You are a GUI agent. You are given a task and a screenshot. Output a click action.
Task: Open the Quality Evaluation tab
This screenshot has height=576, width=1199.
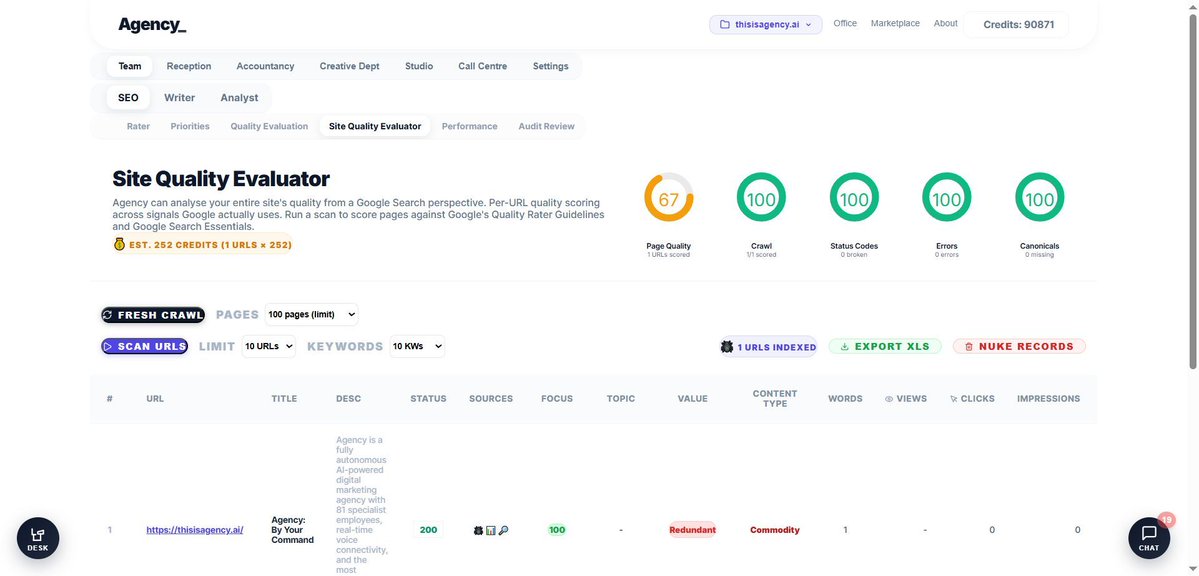[x=269, y=126]
